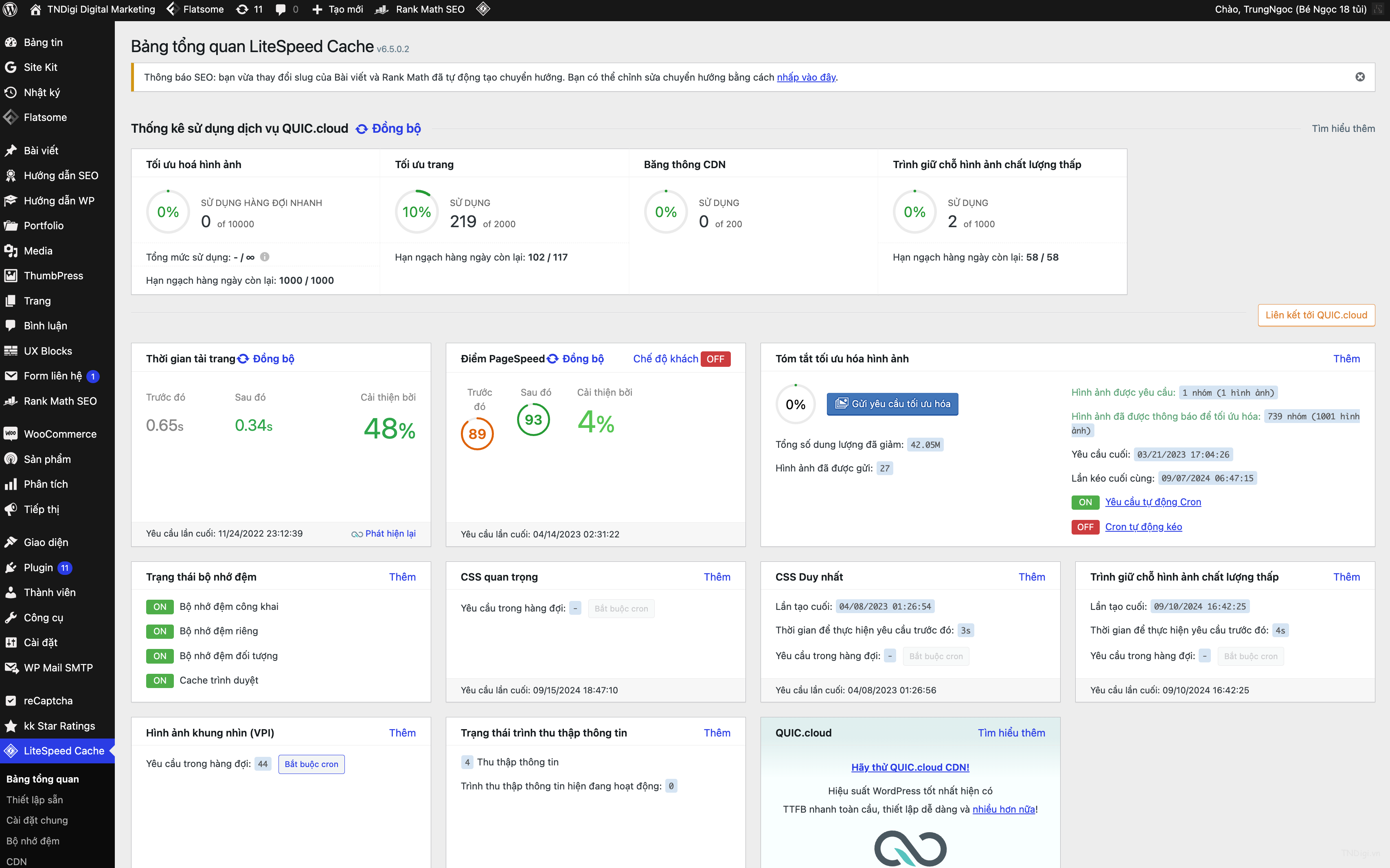
Task: Click the Phân tích bar chart icon
Action: pyautogui.click(x=10, y=484)
